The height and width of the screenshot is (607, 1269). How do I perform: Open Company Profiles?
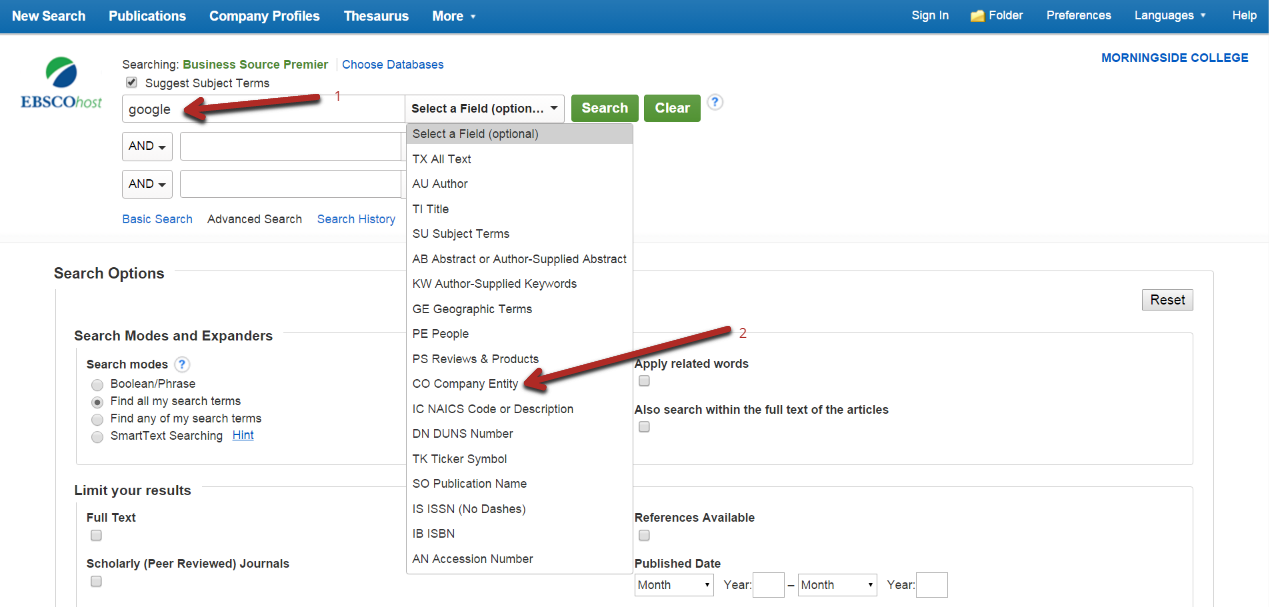265,16
